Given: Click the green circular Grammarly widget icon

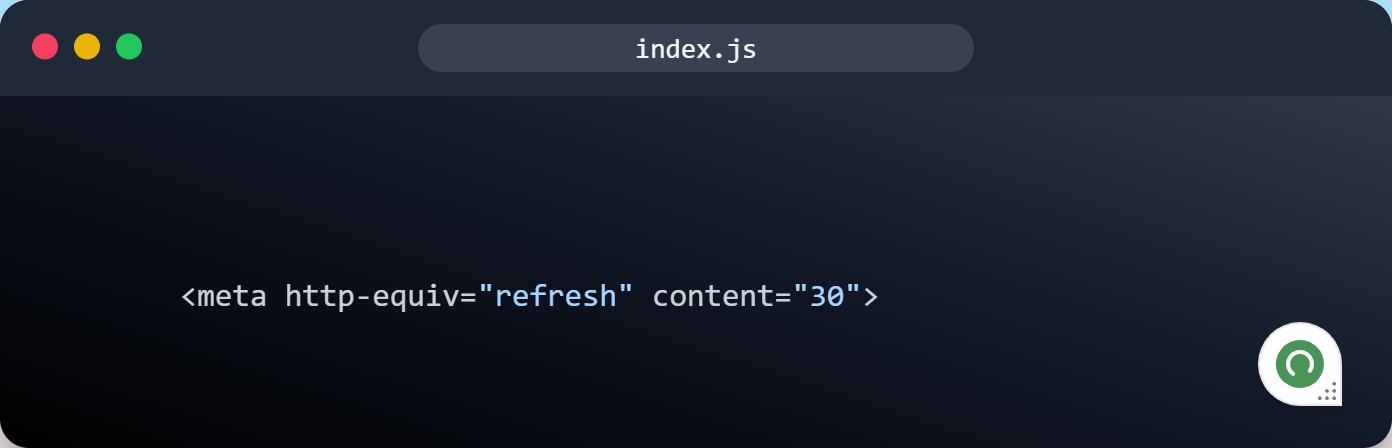Looking at the screenshot, I should pyautogui.click(x=1299, y=364).
